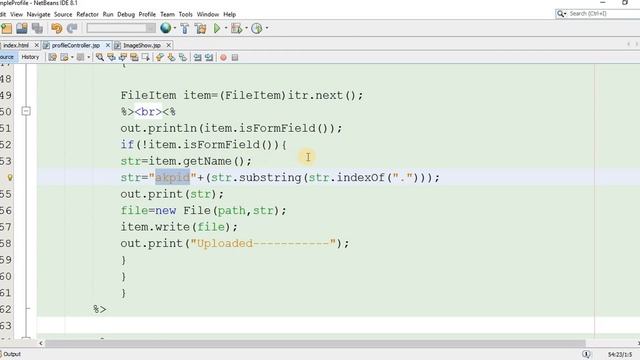
Task: Open the Debug menu
Action: [x=126, y=14]
